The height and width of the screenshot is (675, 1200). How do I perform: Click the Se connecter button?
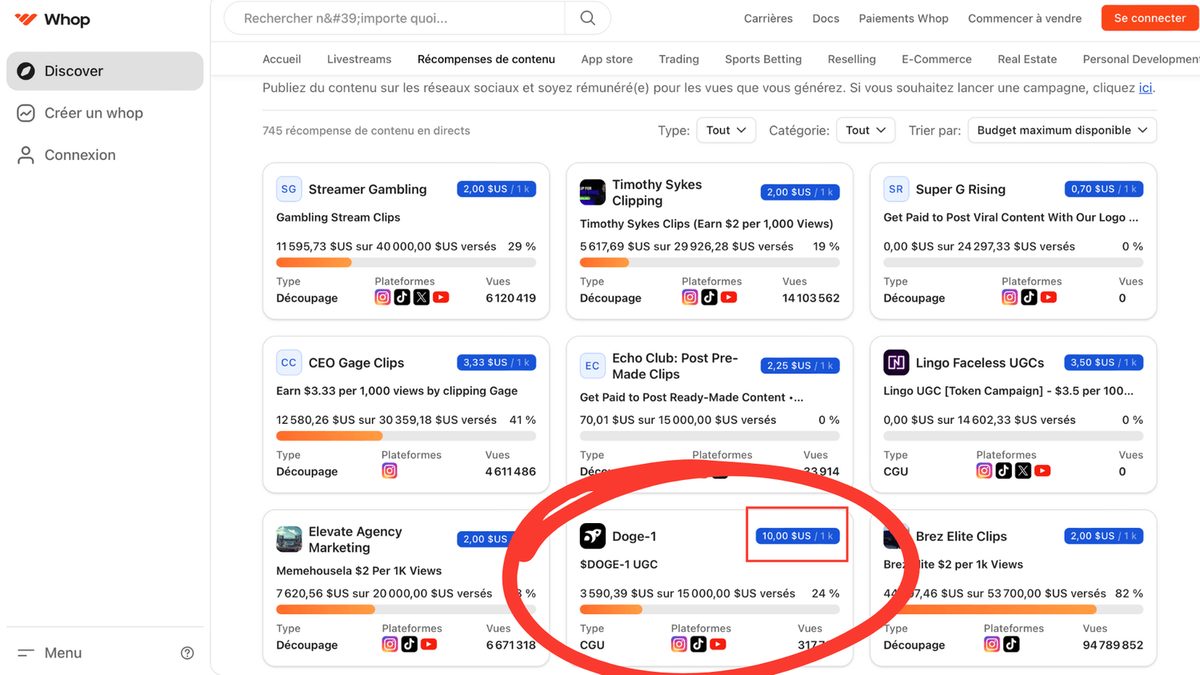tap(1150, 18)
